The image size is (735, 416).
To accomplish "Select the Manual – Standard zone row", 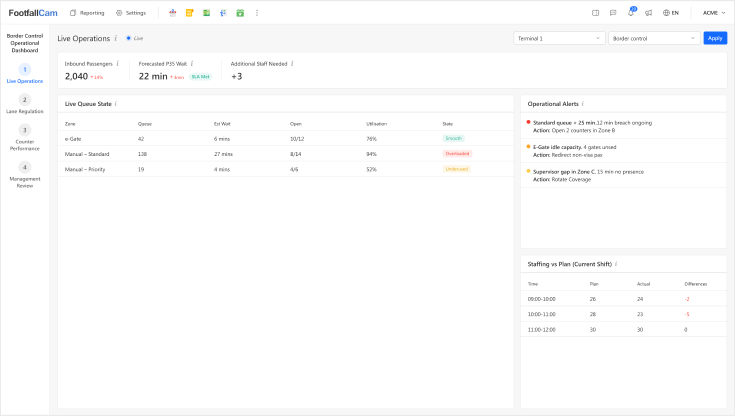I will click(285, 154).
